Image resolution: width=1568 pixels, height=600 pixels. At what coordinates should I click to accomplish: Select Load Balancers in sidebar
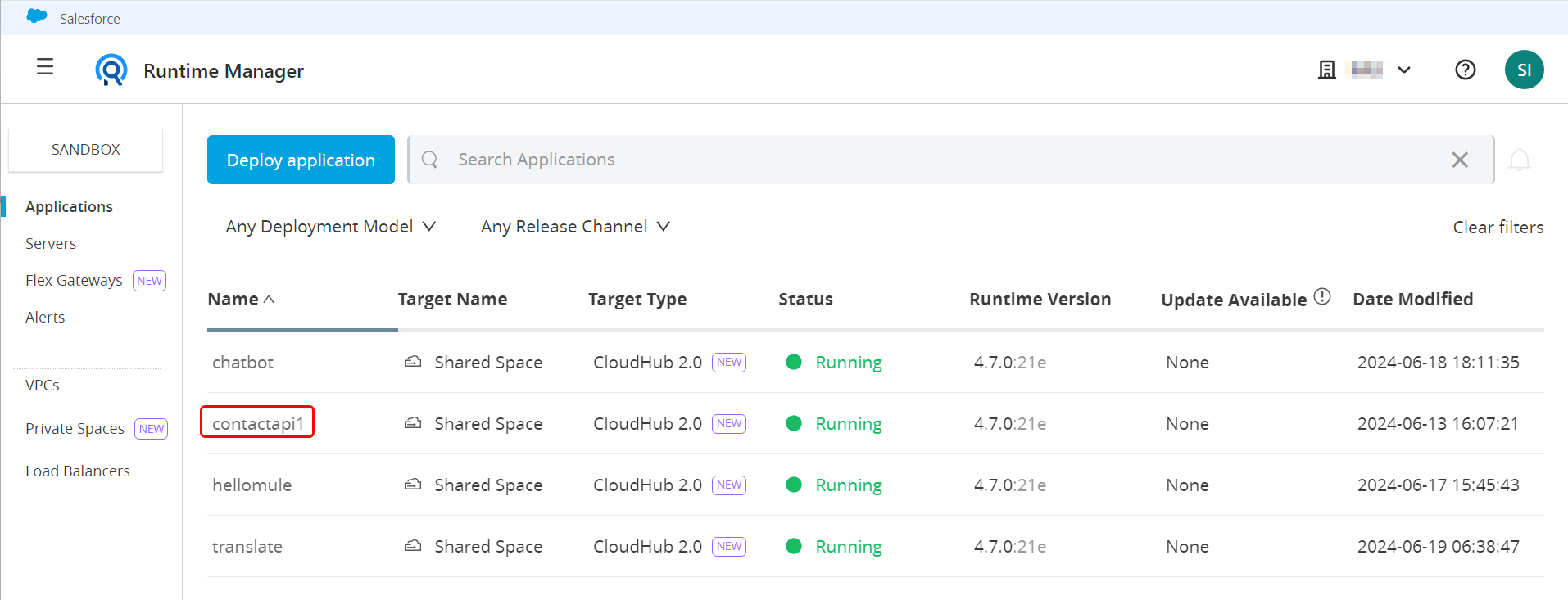78,471
